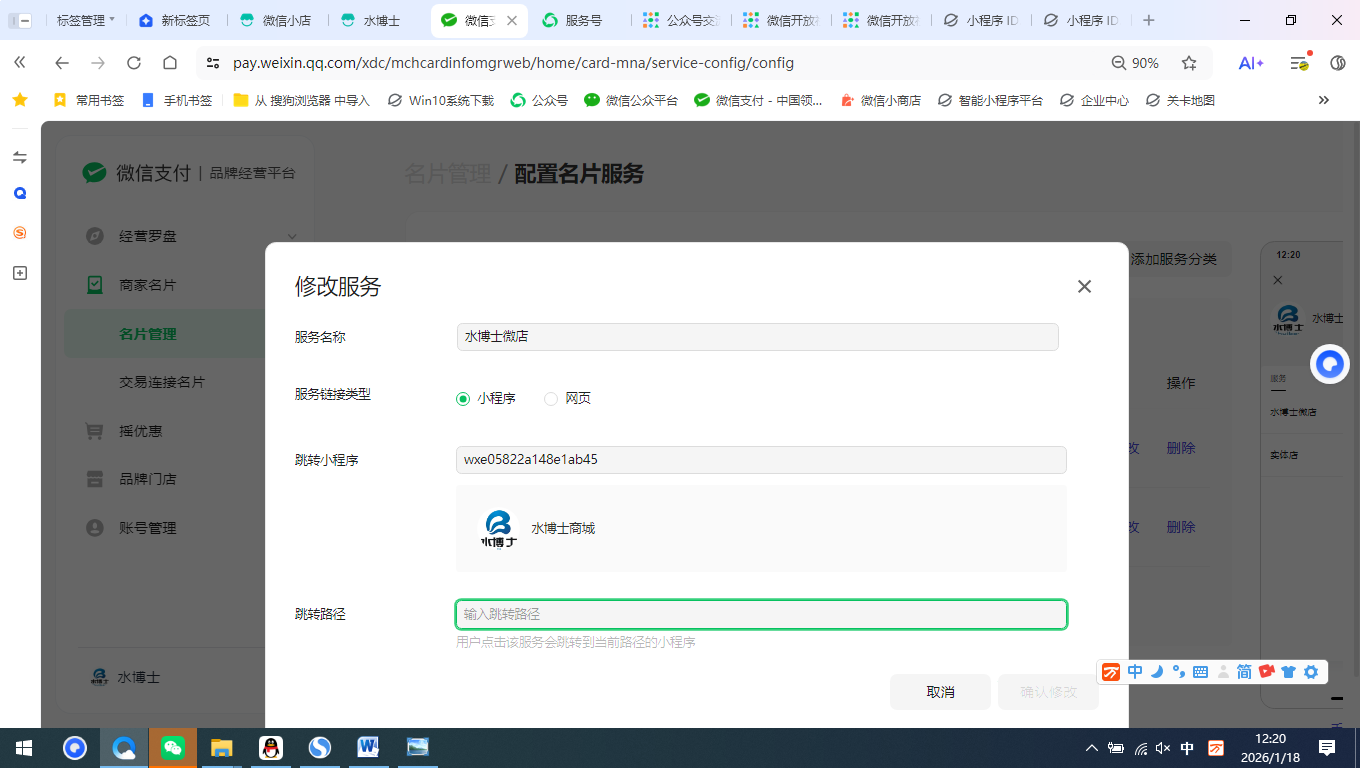Open 品牌门店 in the sidebar

pyautogui.click(x=147, y=479)
